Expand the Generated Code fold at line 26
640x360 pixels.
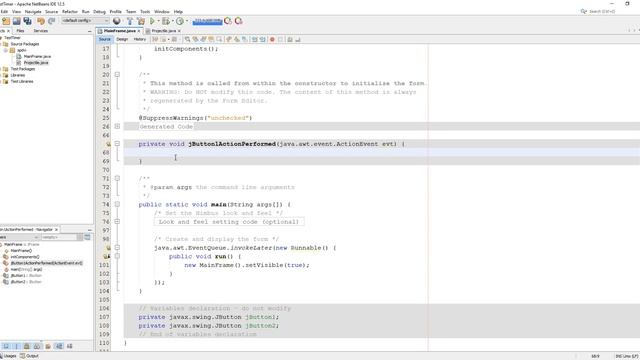tap(117, 127)
